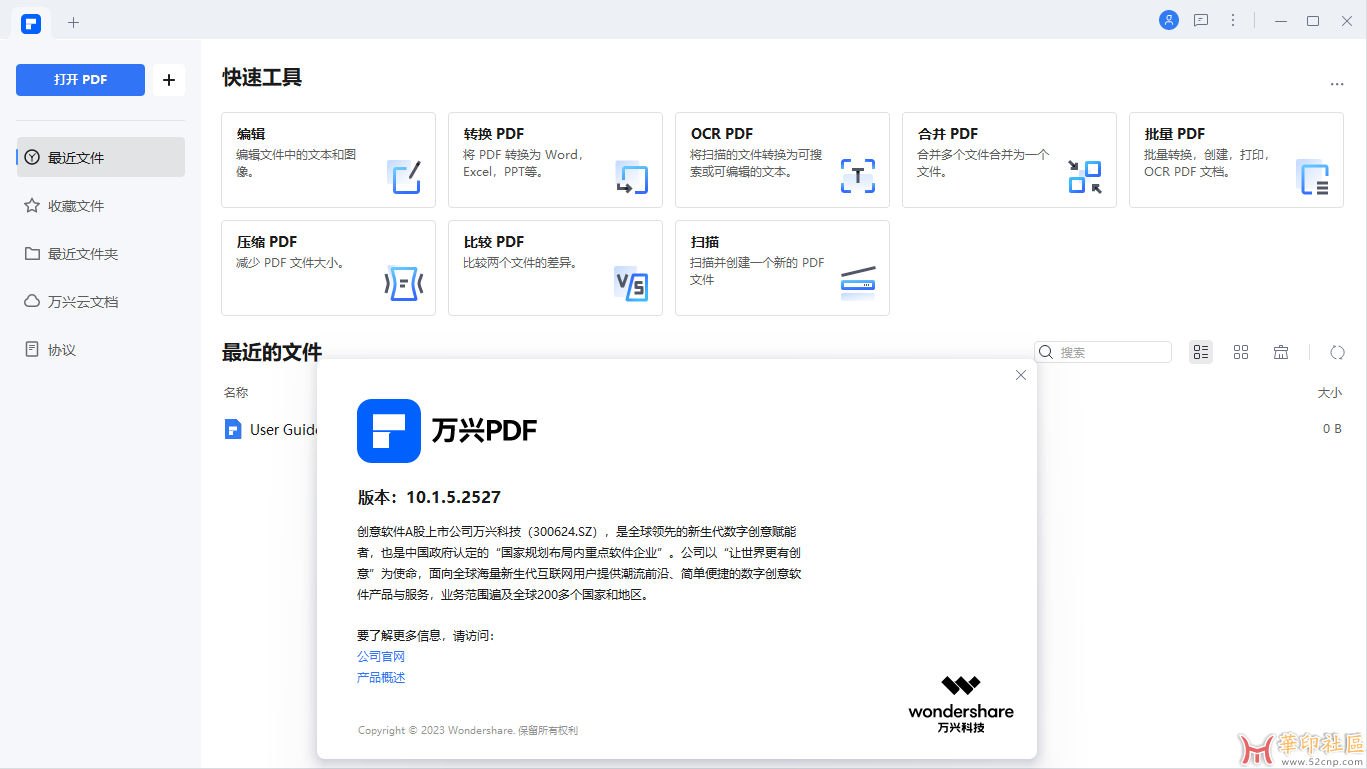Open the 压缩 PDF tool card
Viewport: 1367px width, 769px height.
328,268
